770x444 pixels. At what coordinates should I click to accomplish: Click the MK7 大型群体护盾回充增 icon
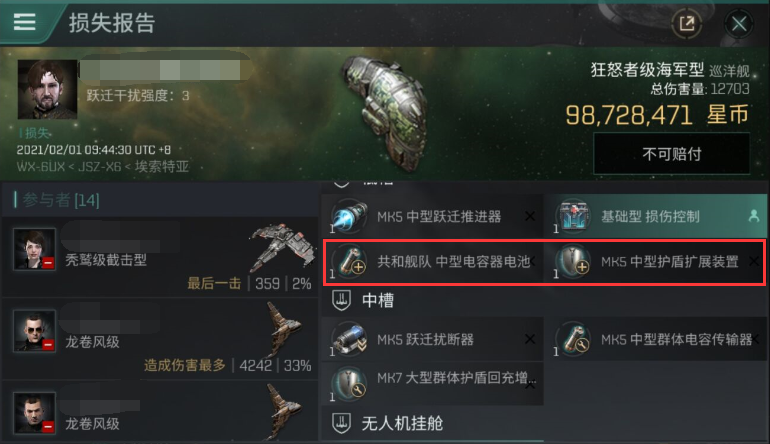click(x=348, y=384)
